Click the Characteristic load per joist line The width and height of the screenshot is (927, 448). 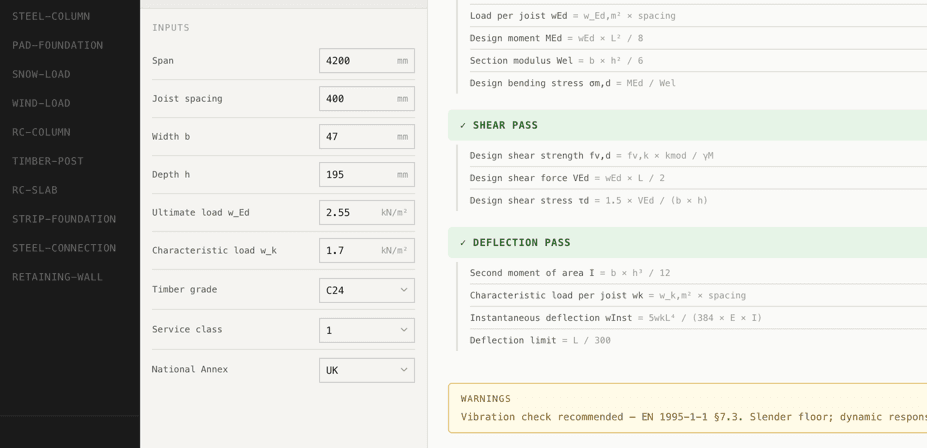pyautogui.click(x=698, y=295)
